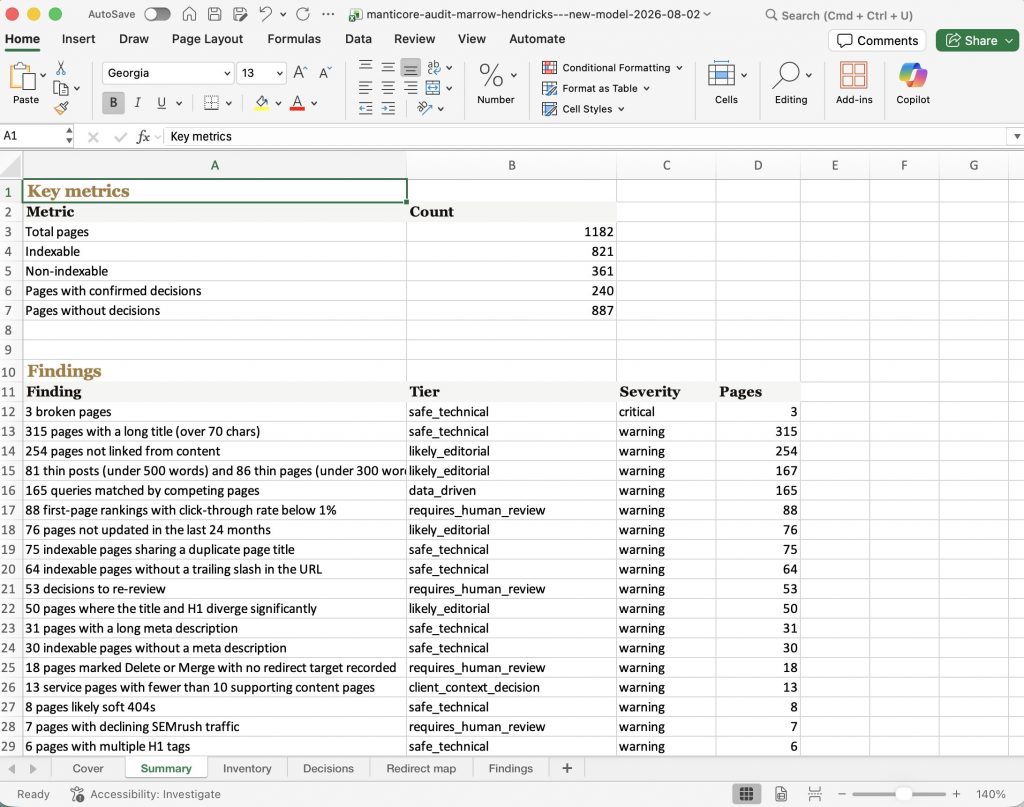
Task: Click the Decrease Font Size icon
Action: tap(325, 72)
